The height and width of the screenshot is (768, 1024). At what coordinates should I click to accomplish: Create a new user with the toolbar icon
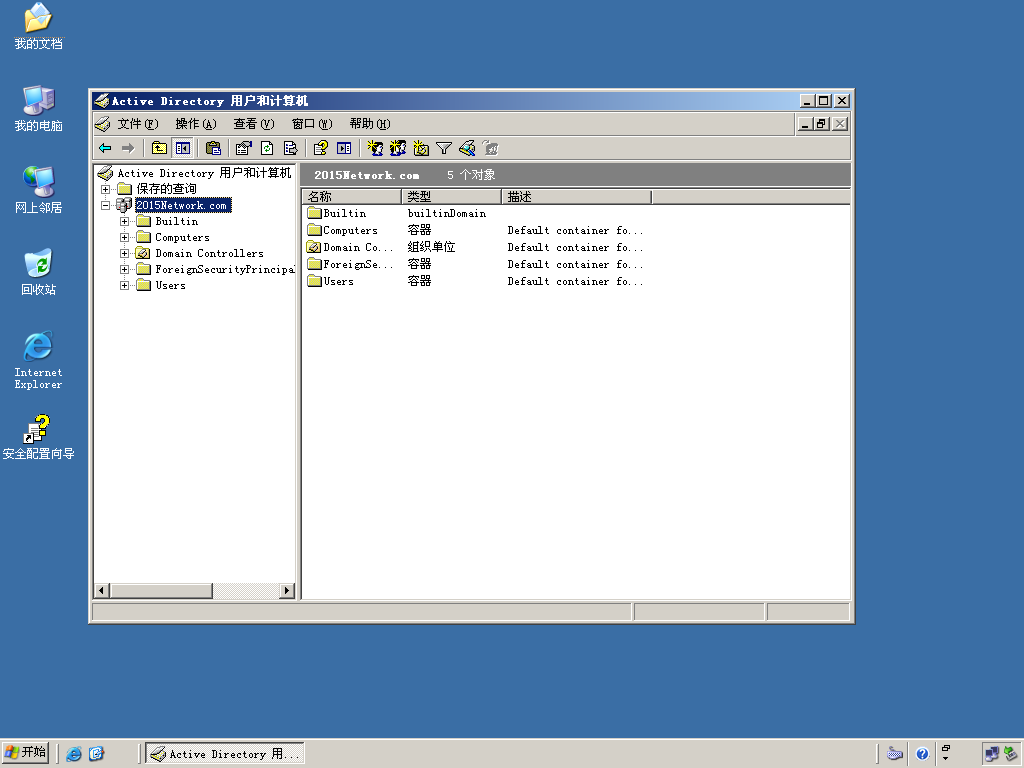click(x=375, y=148)
